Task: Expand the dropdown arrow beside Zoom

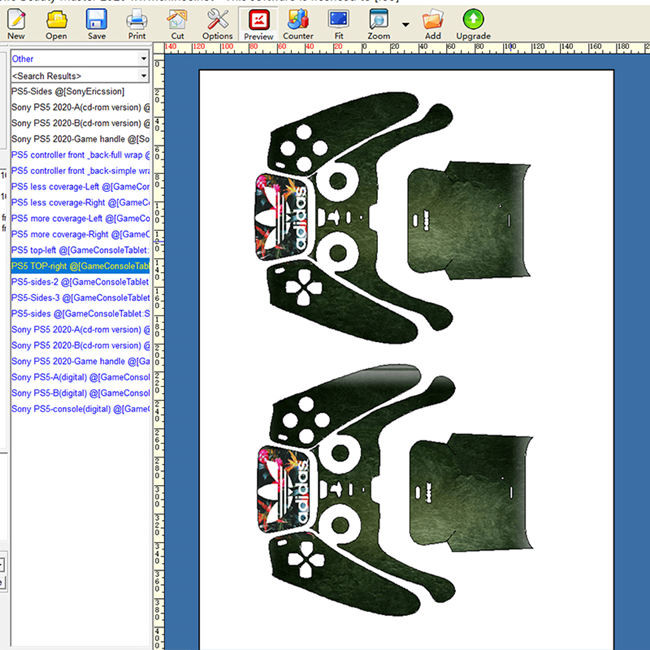Action: (405, 24)
